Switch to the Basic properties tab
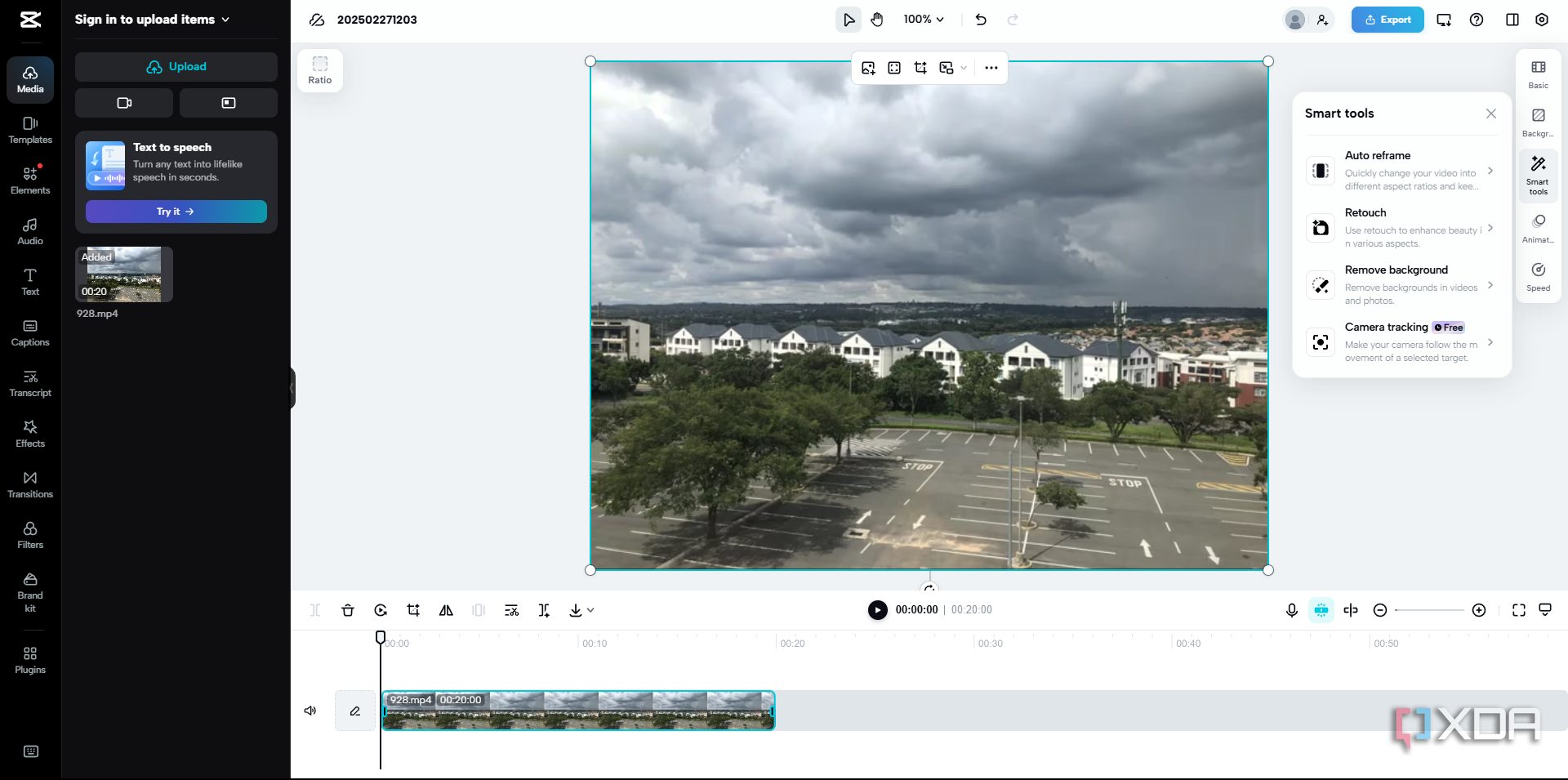This screenshot has height=780, width=1568. tap(1539, 74)
